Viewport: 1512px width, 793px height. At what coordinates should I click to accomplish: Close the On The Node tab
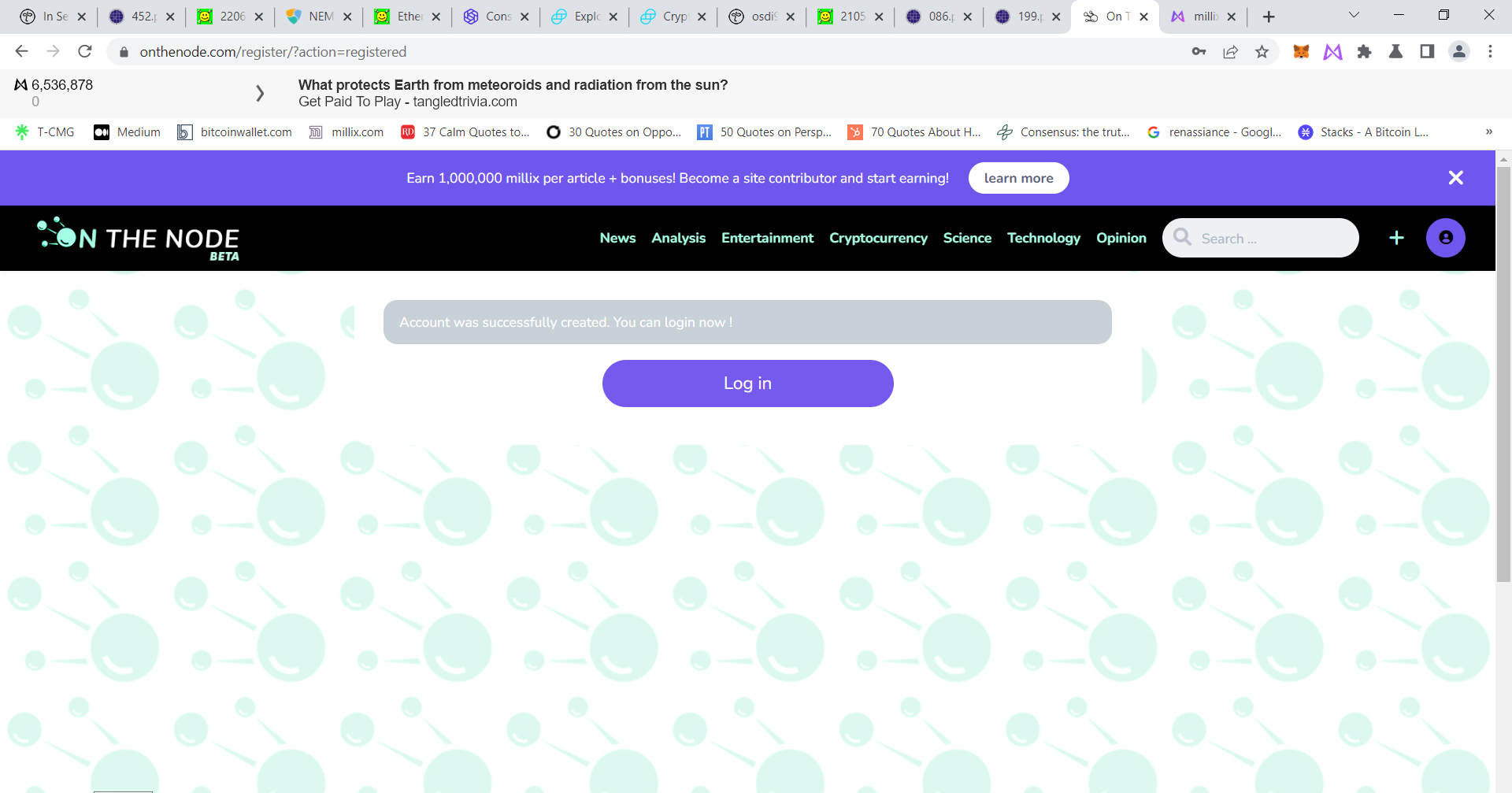coord(1143,17)
